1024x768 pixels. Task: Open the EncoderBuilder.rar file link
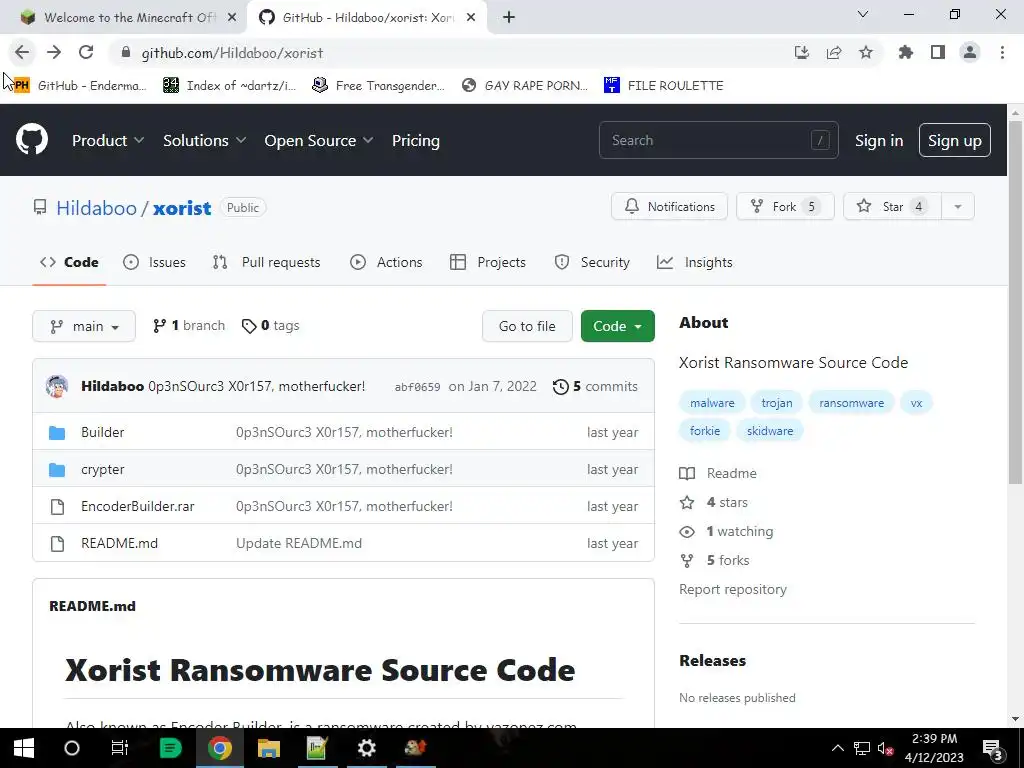pos(137,506)
